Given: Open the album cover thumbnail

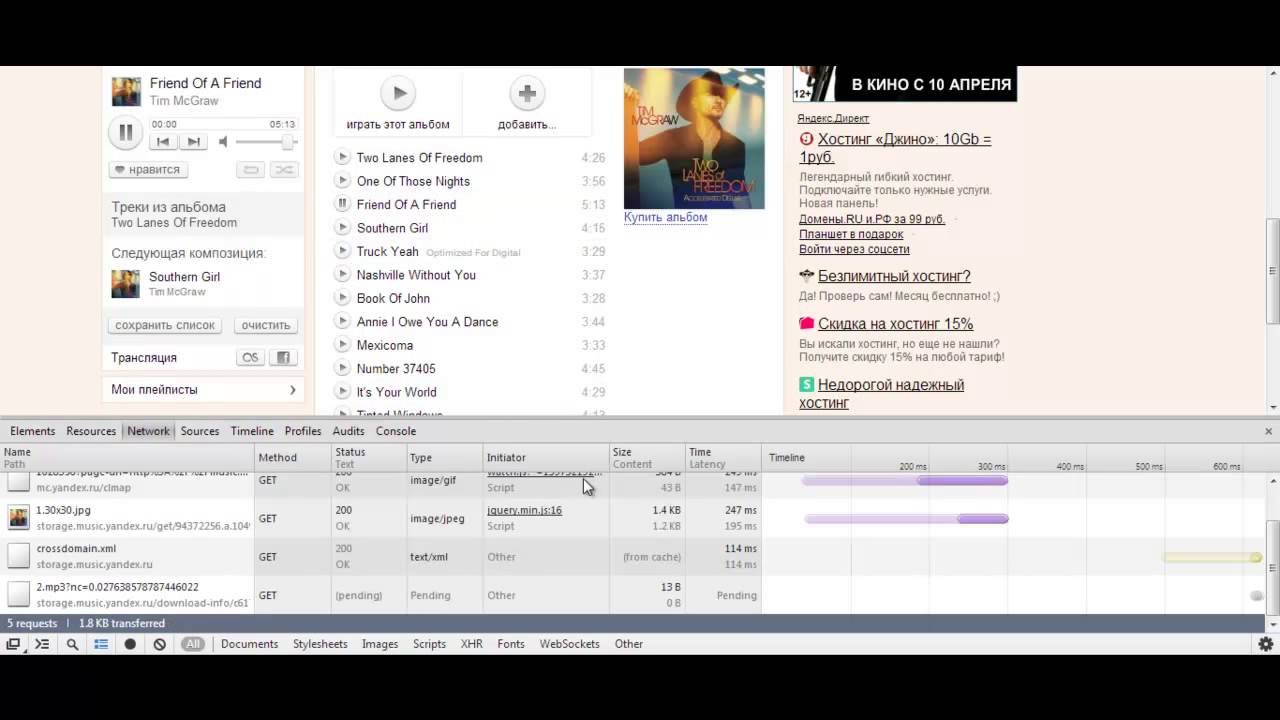Looking at the screenshot, I should tap(694, 138).
